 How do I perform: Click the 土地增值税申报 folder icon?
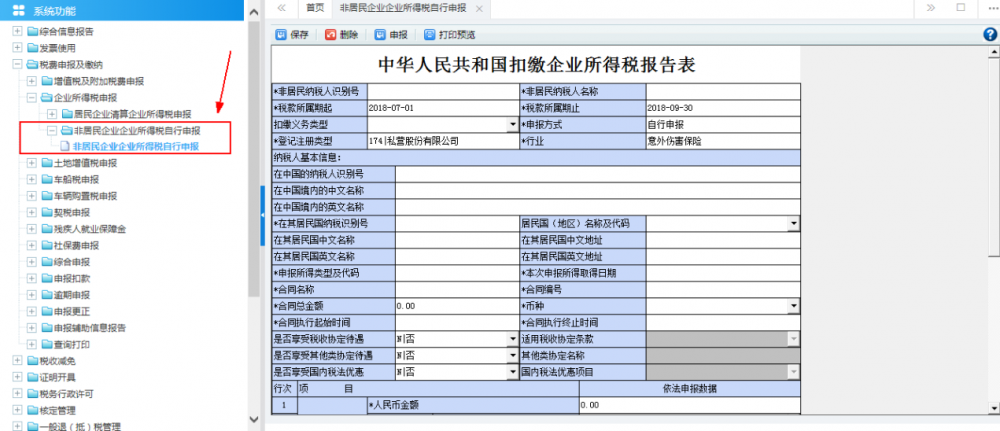[x=47, y=163]
